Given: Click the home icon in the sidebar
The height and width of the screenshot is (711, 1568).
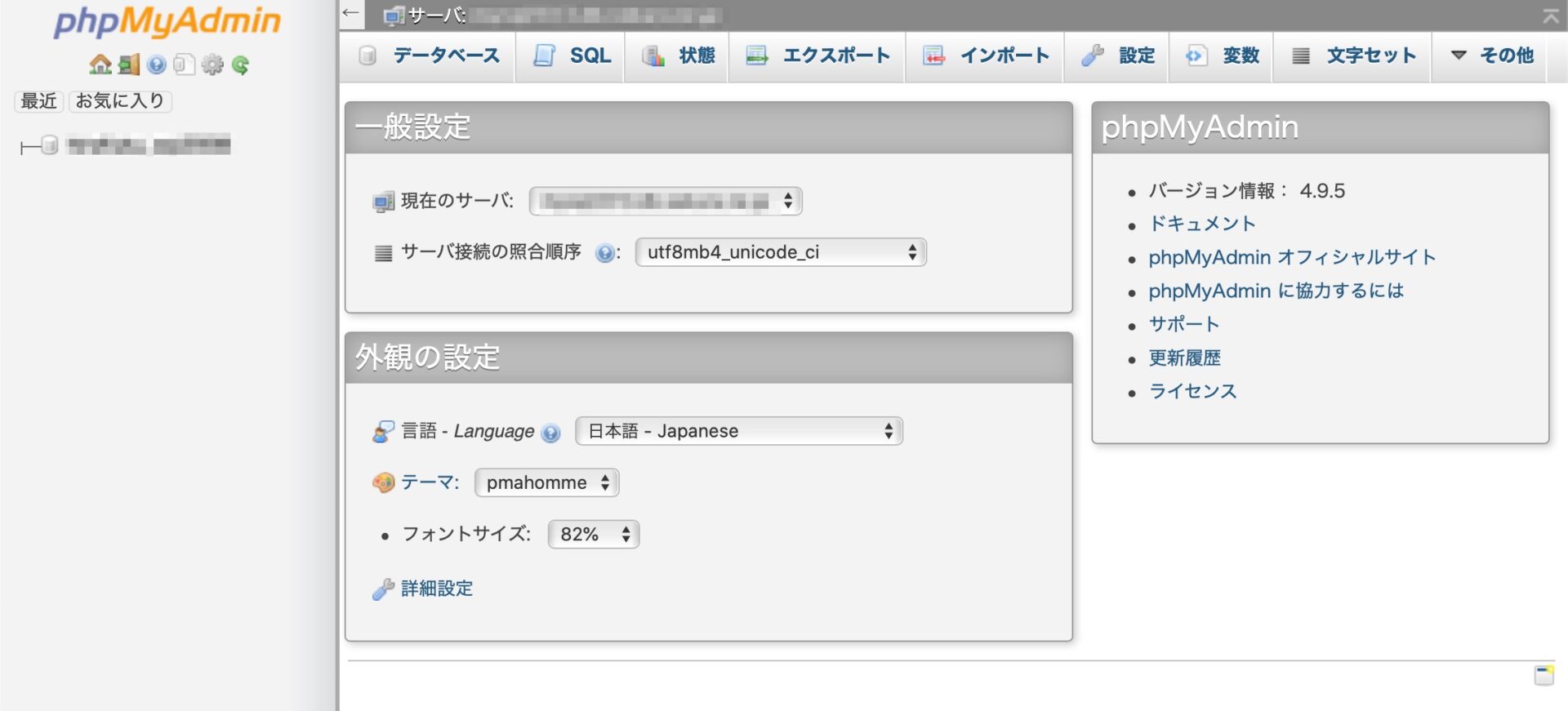Looking at the screenshot, I should click(x=100, y=64).
